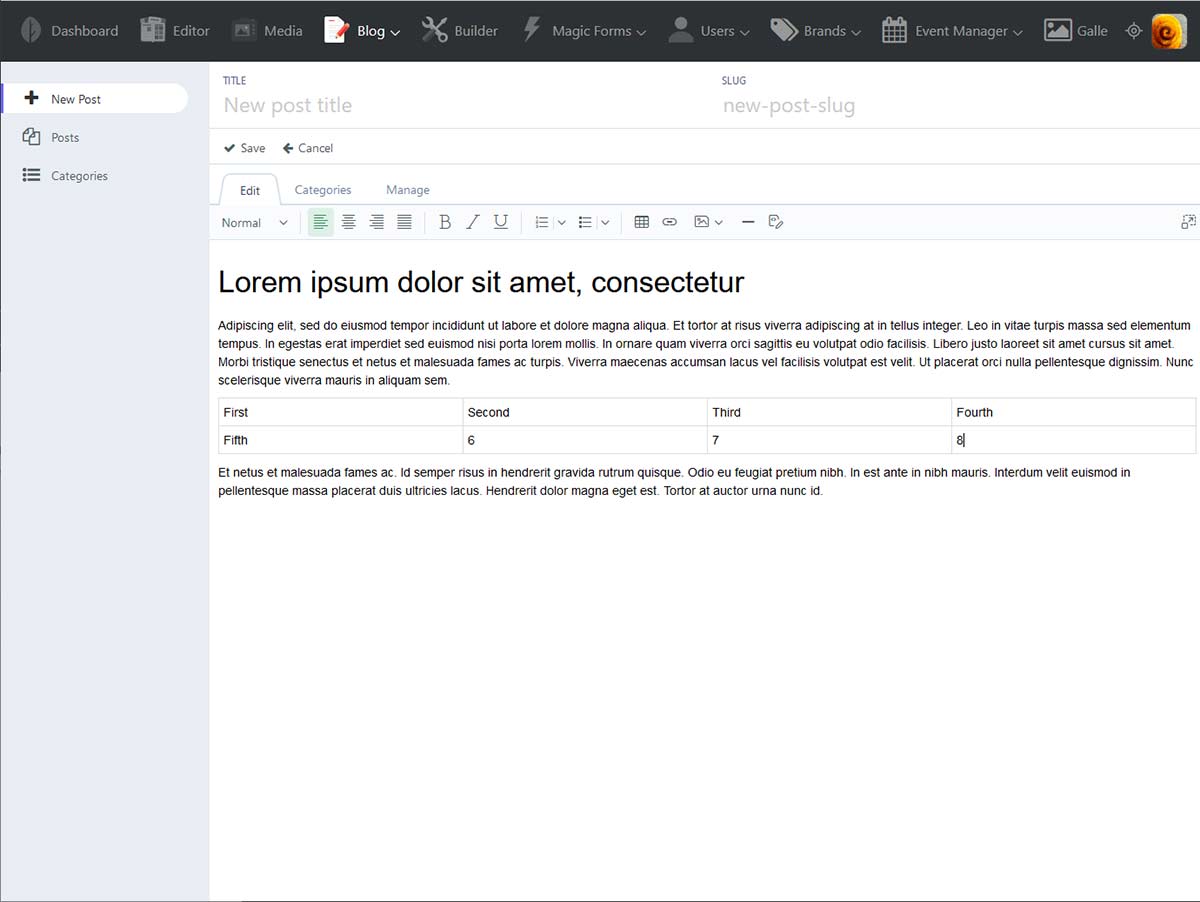The image size is (1200, 902).
Task: Click table cell 'First'
Action: click(341, 412)
